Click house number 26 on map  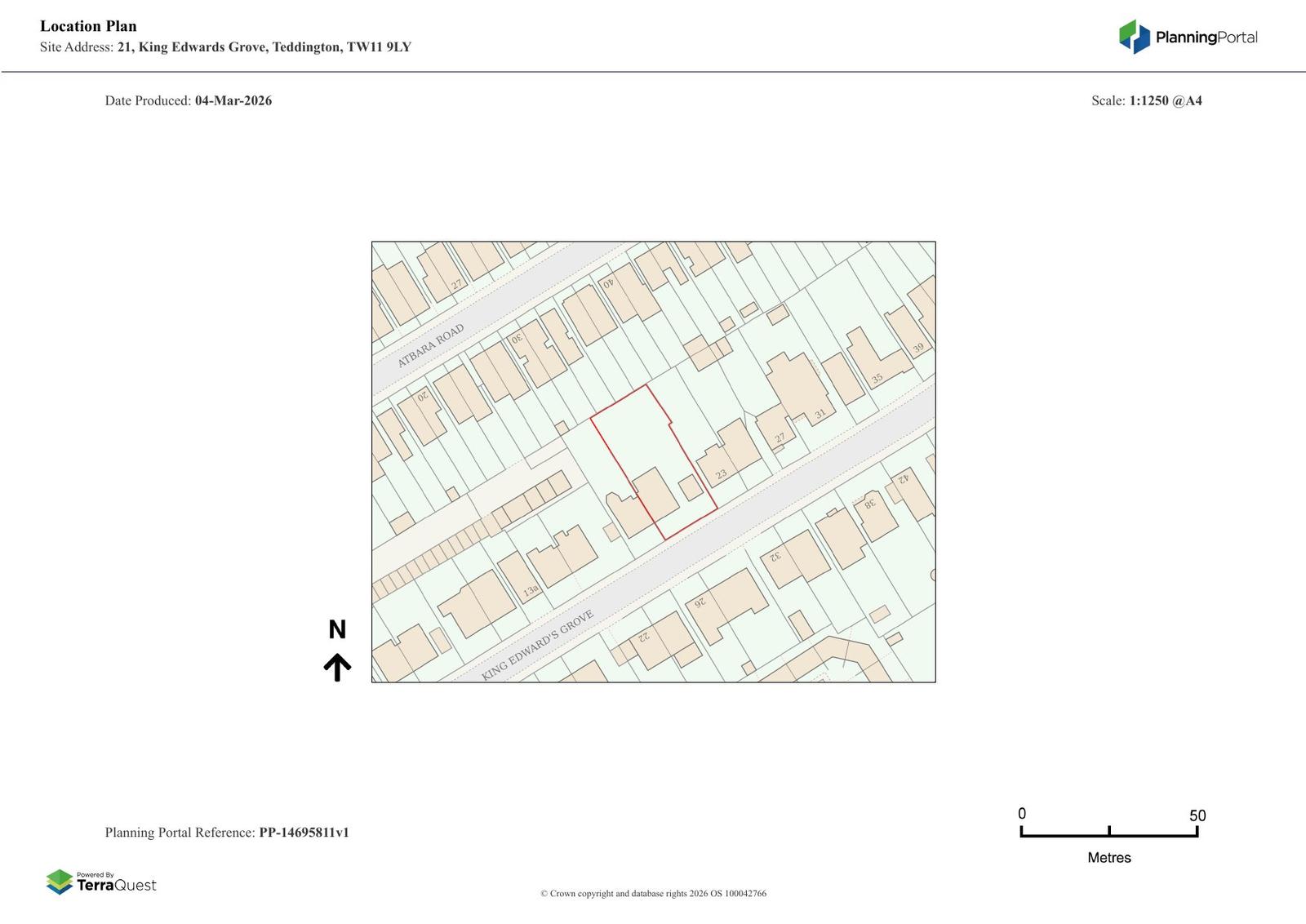coord(699,602)
